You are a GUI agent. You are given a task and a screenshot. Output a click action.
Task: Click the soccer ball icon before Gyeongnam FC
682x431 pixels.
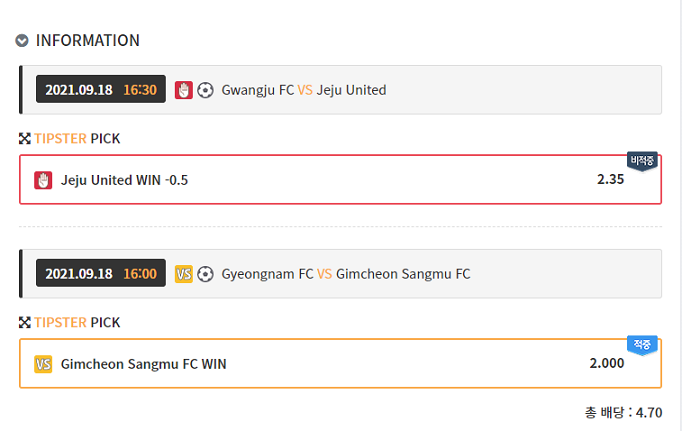pos(206,274)
